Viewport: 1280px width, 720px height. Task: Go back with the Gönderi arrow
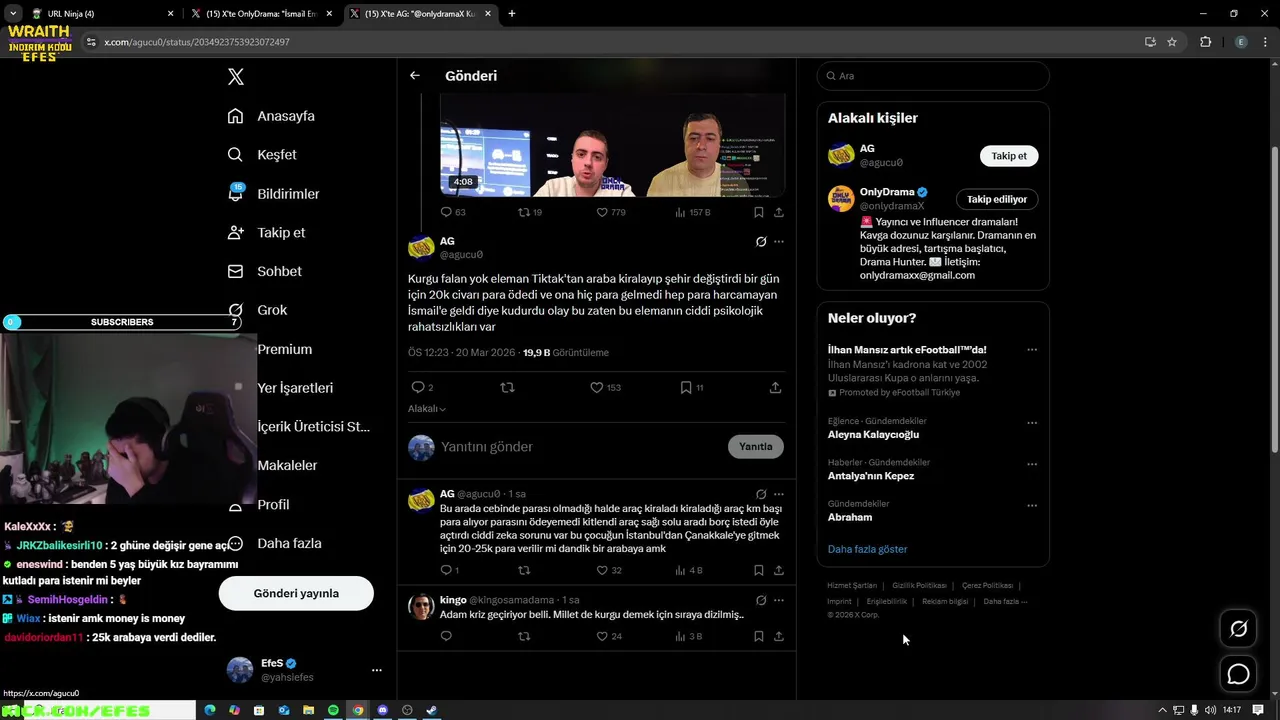point(415,76)
